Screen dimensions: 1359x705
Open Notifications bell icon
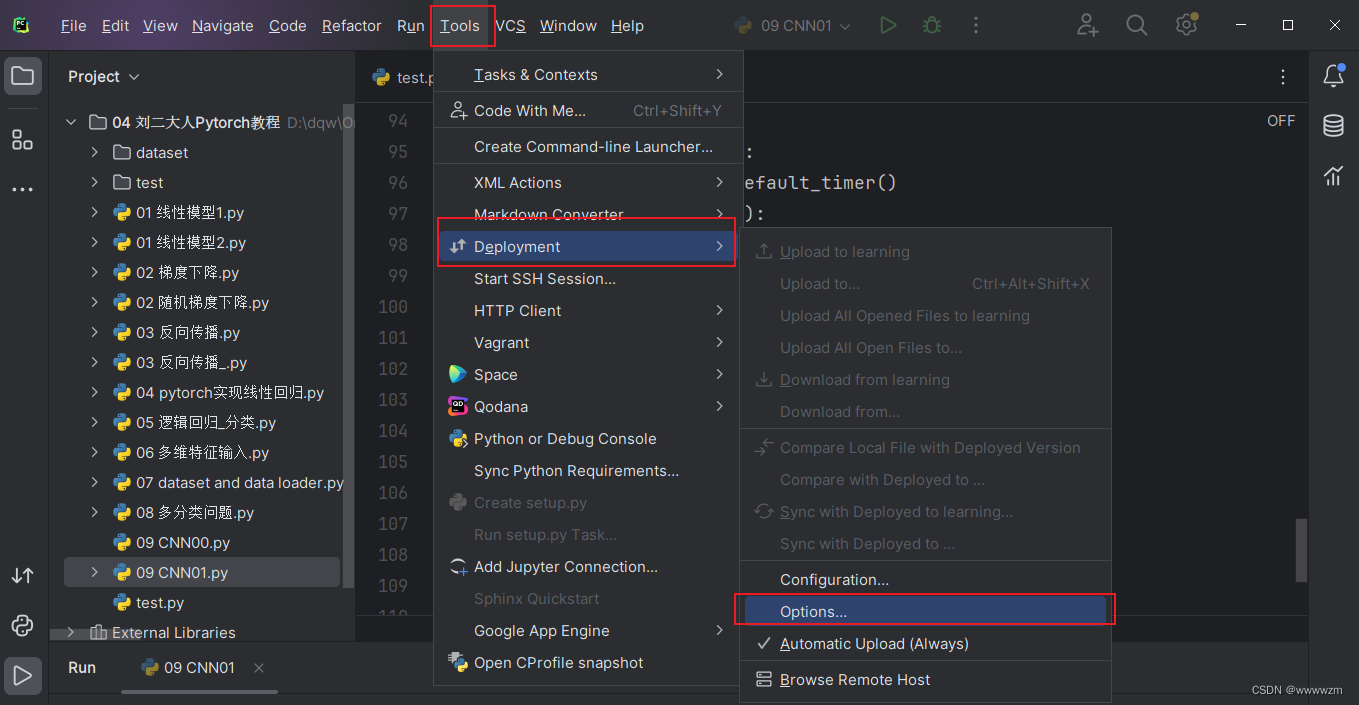[x=1334, y=76]
